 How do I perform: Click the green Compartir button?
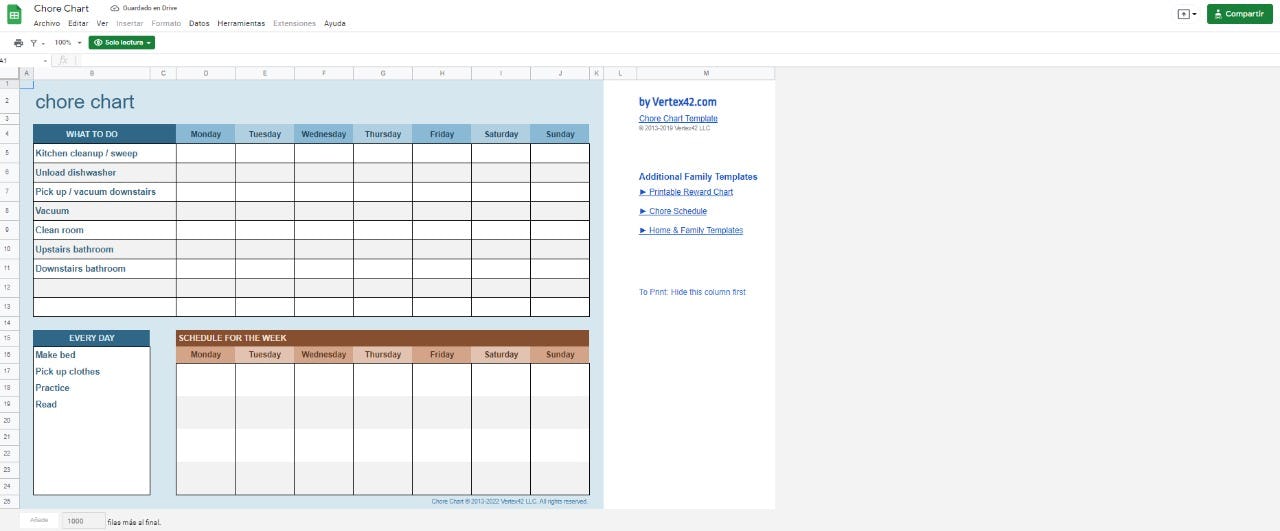click(x=1239, y=14)
